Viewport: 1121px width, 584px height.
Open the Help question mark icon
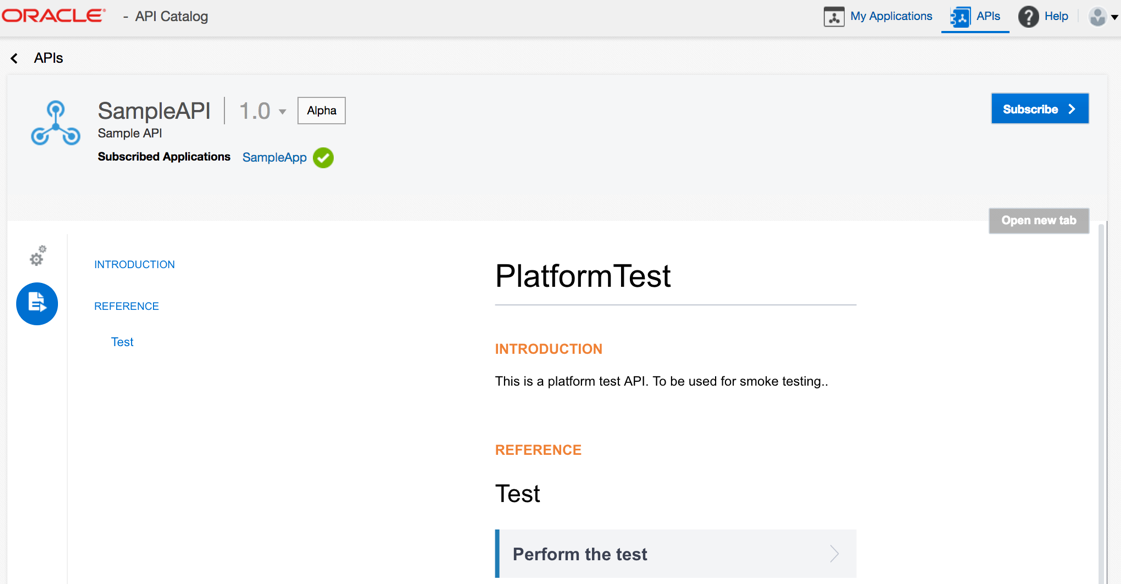(x=1028, y=16)
